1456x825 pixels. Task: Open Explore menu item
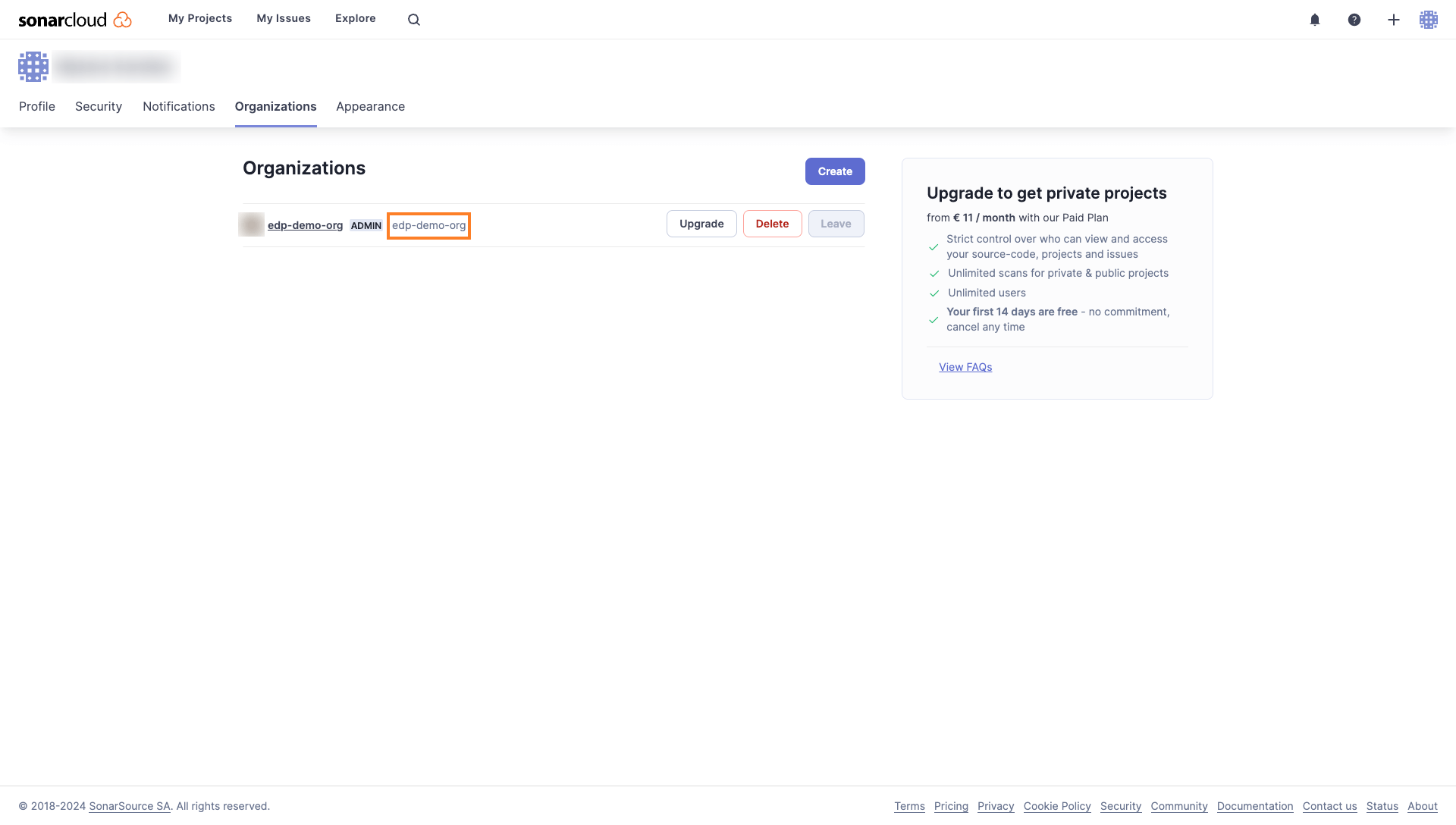pos(355,18)
